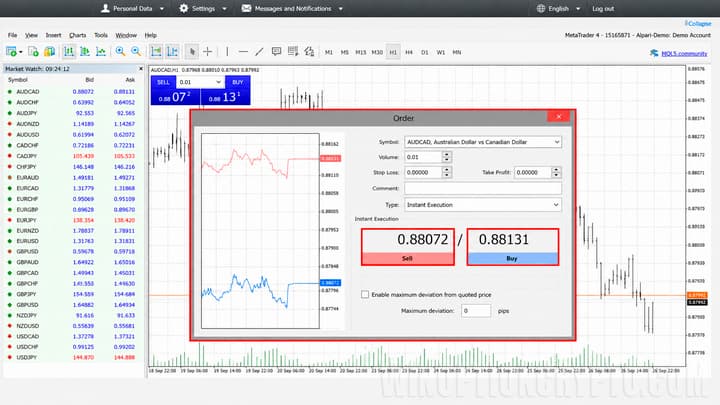720x405 pixels.
Task: Select the horizontal line drawing tool
Action: tap(243, 52)
